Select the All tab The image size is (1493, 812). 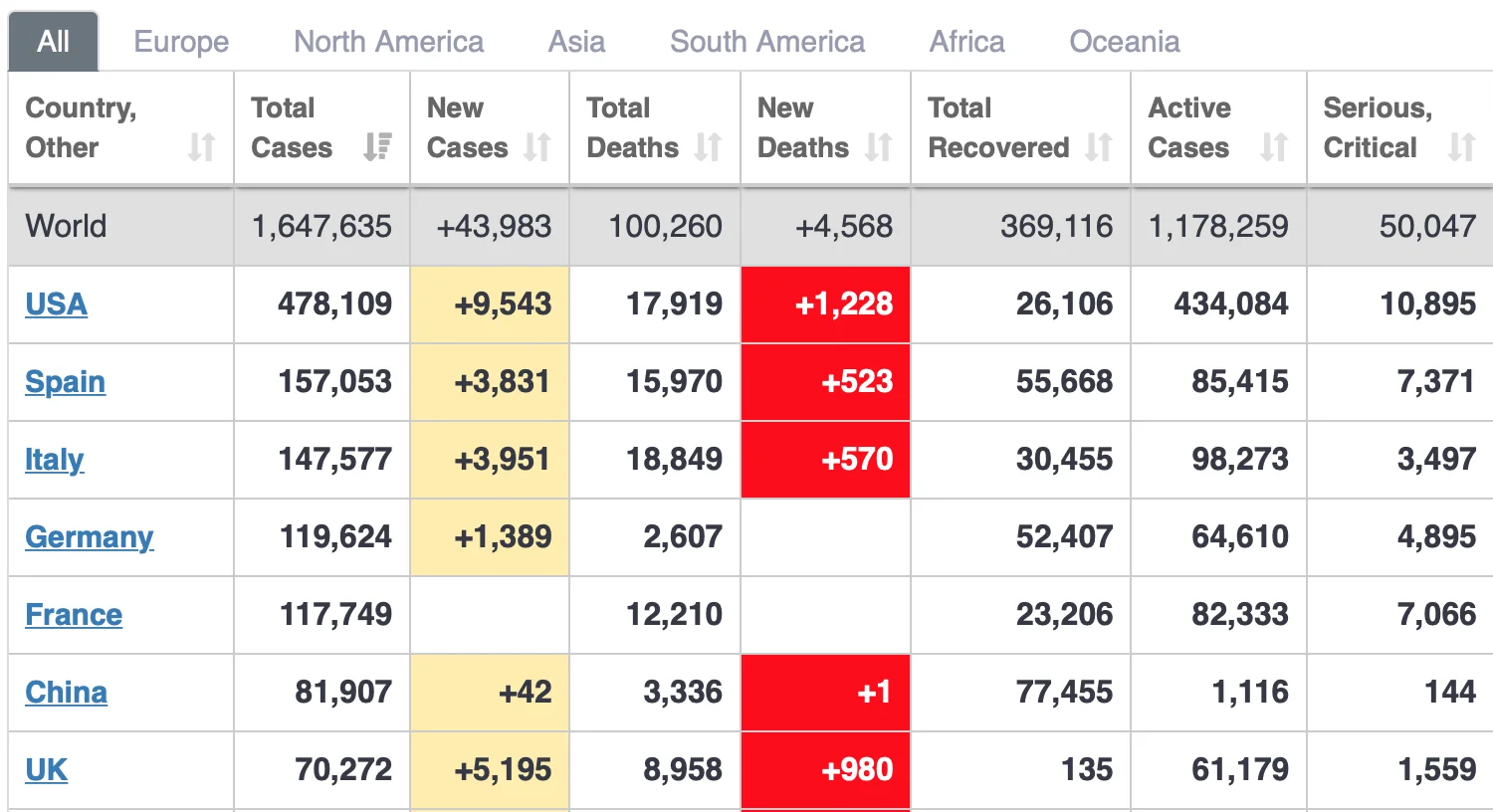(x=53, y=42)
